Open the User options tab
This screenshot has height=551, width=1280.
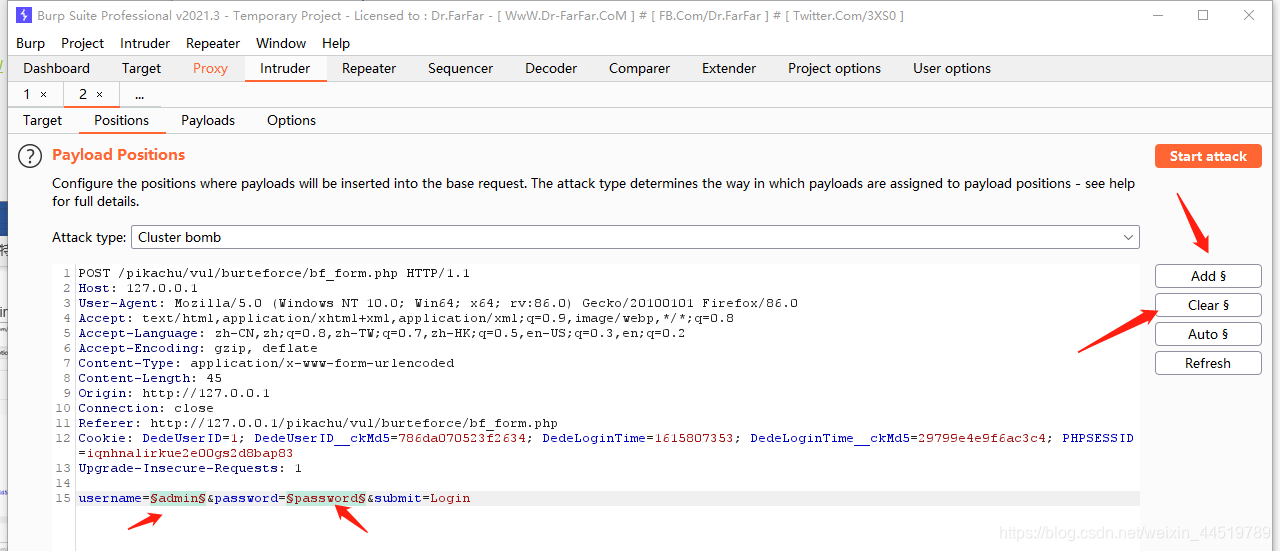tap(952, 68)
